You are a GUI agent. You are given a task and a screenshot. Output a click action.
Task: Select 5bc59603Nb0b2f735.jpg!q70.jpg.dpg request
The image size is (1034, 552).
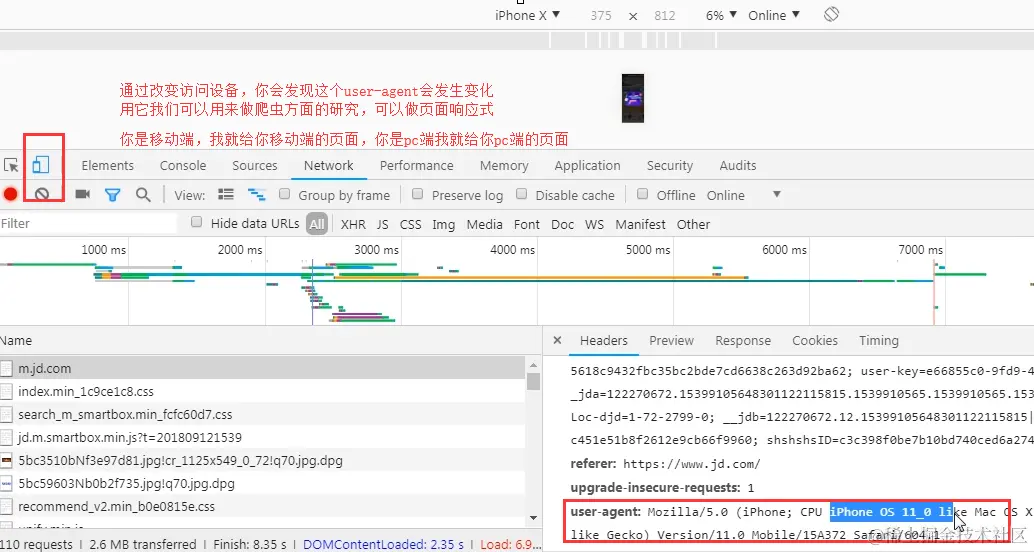pyautogui.click(x=264, y=483)
